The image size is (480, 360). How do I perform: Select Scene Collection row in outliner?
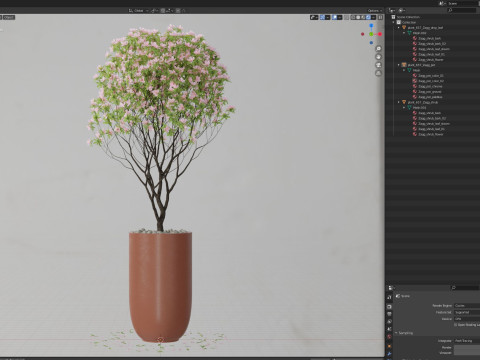click(x=433, y=17)
